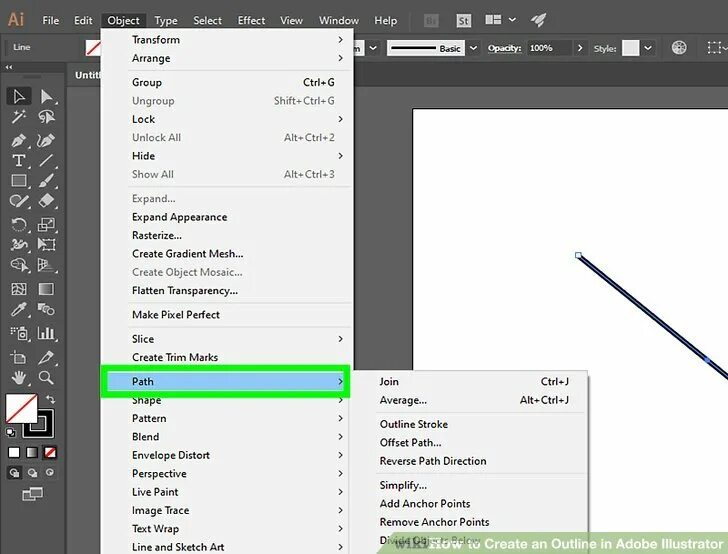Image resolution: width=728 pixels, height=554 pixels.
Task: Select the Shape Builder tool
Action: [19, 265]
